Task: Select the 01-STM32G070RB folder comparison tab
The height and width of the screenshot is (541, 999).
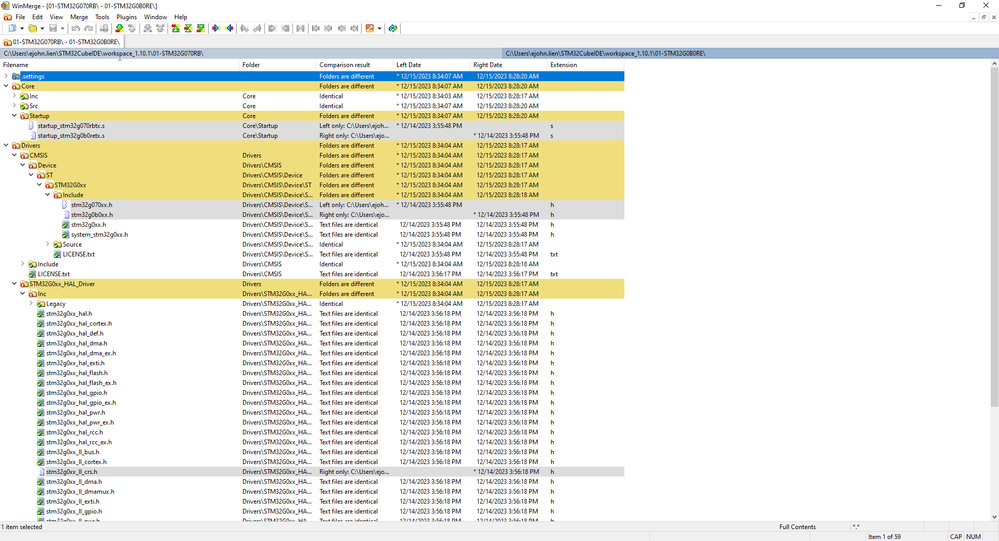Action: tap(61, 41)
